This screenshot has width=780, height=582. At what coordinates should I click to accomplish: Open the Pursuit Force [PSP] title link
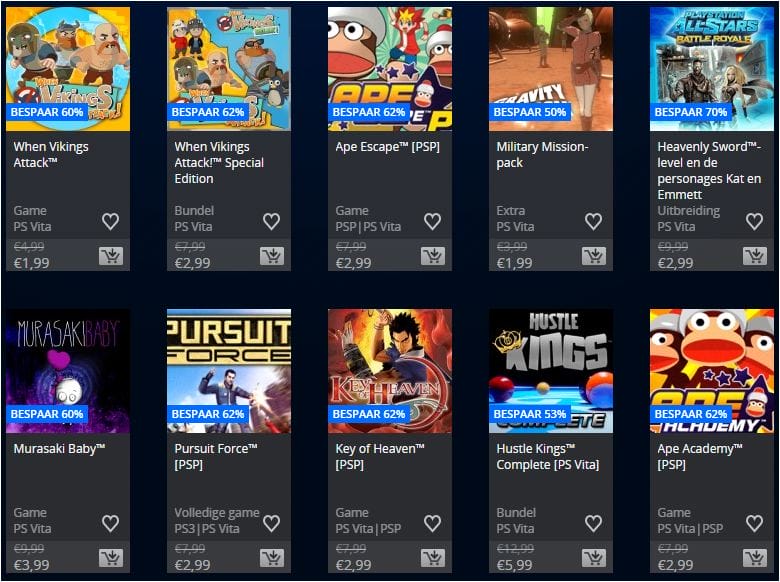216,456
